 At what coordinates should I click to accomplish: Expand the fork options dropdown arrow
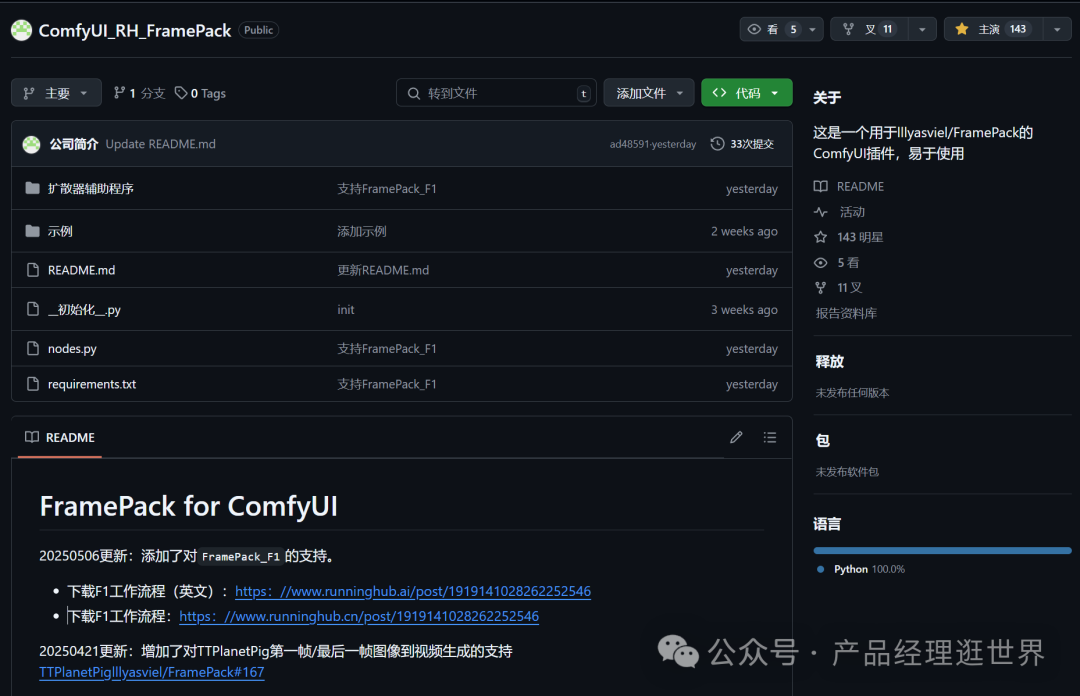tap(922, 30)
